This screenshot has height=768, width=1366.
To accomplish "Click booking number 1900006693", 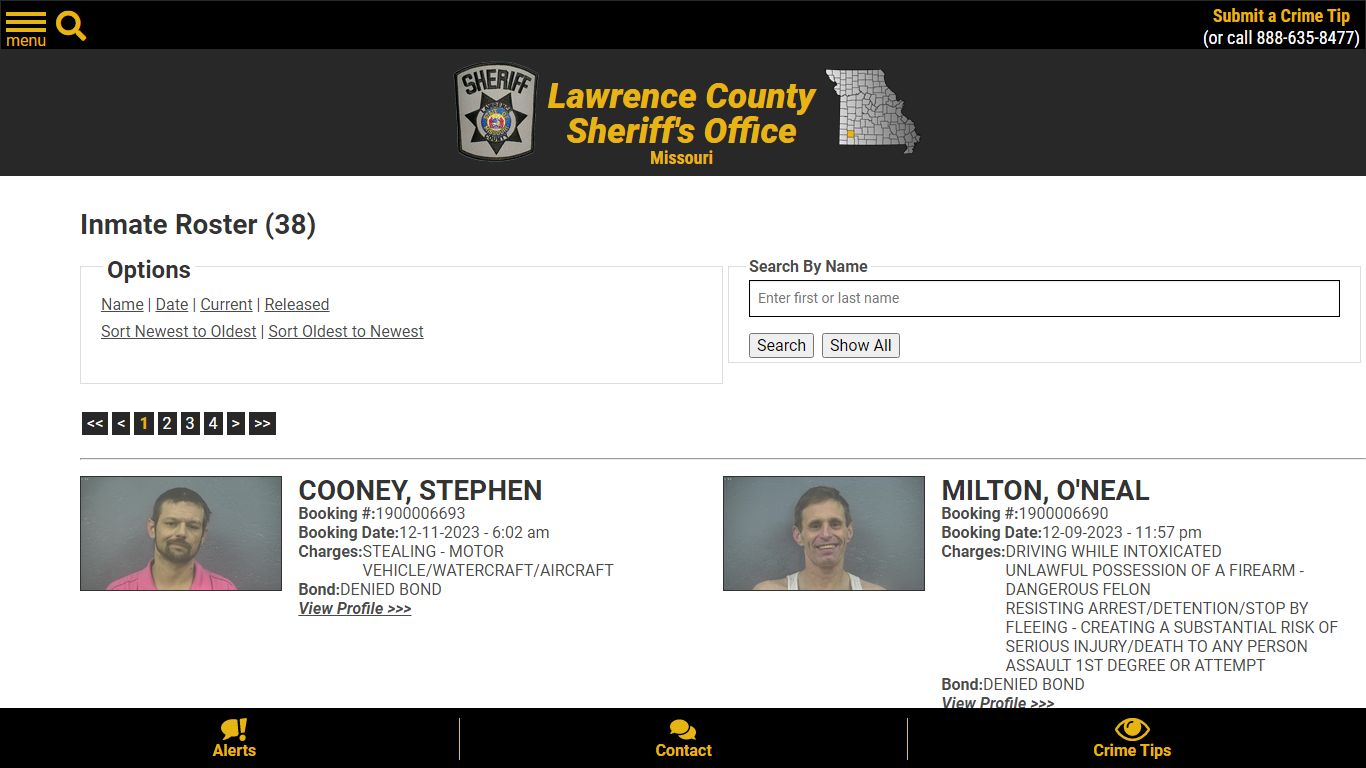I will point(420,513).
